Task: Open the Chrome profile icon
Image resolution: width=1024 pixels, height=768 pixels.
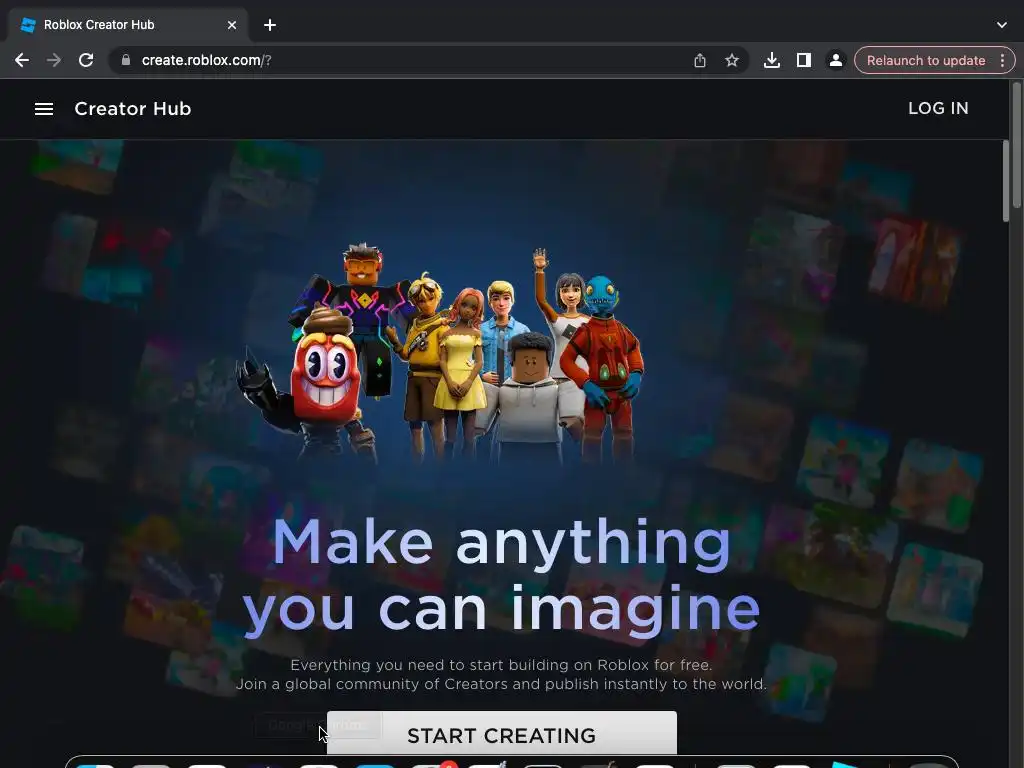Action: pyautogui.click(x=835, y=60)
